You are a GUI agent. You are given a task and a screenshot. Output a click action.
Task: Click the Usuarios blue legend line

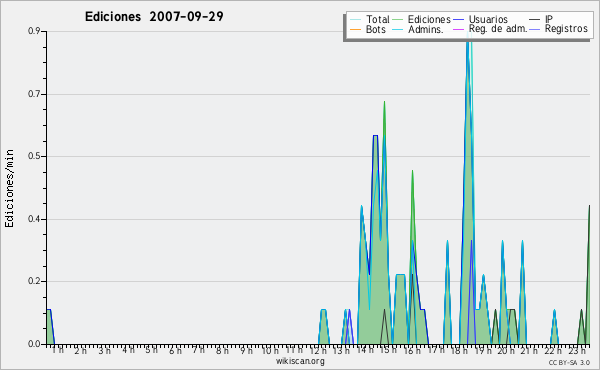pos(458,20)
